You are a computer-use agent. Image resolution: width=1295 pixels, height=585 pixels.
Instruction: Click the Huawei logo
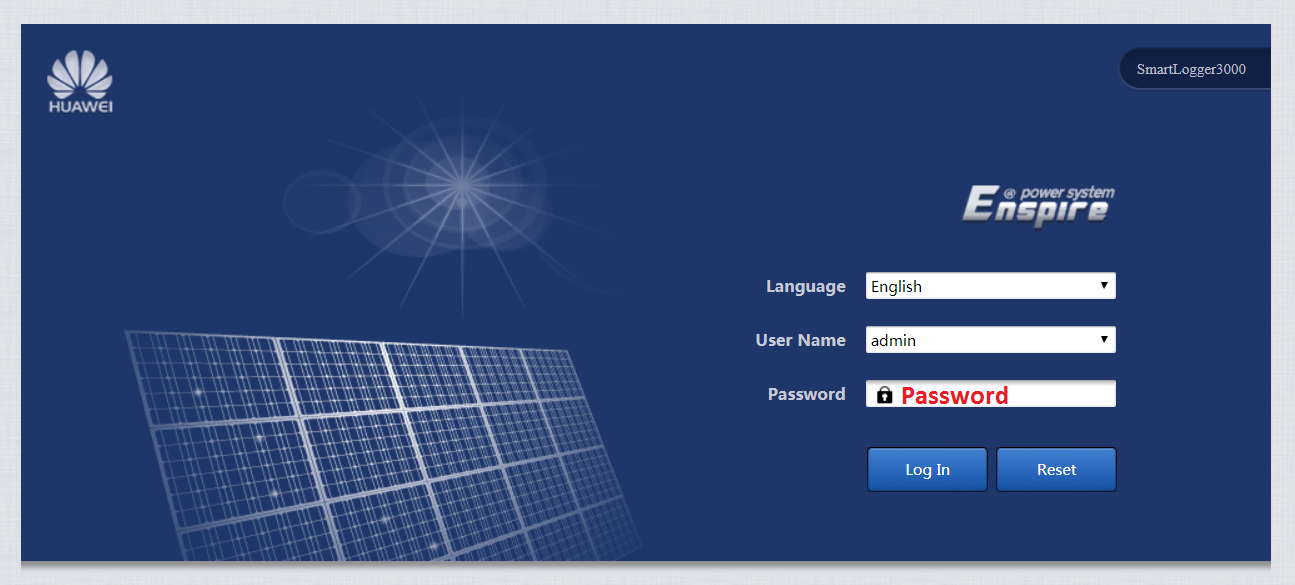click(x=80, y=81)
